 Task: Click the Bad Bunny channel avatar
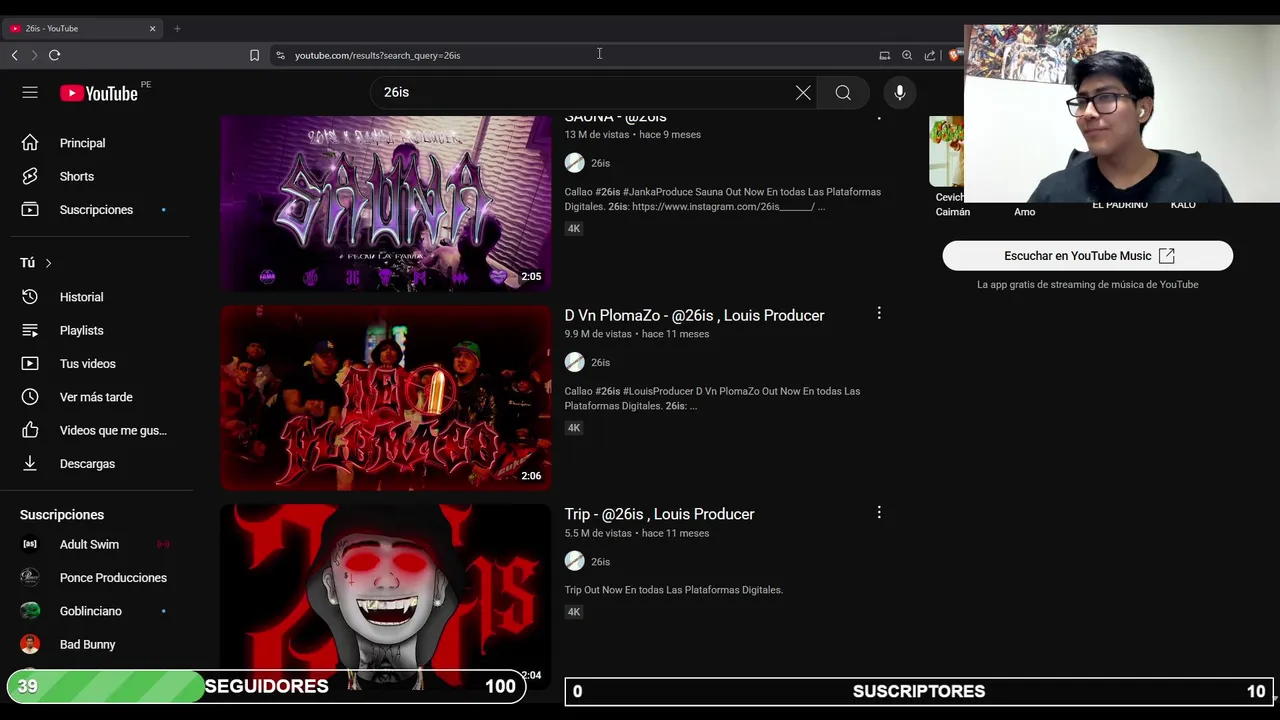coord(30,644)
